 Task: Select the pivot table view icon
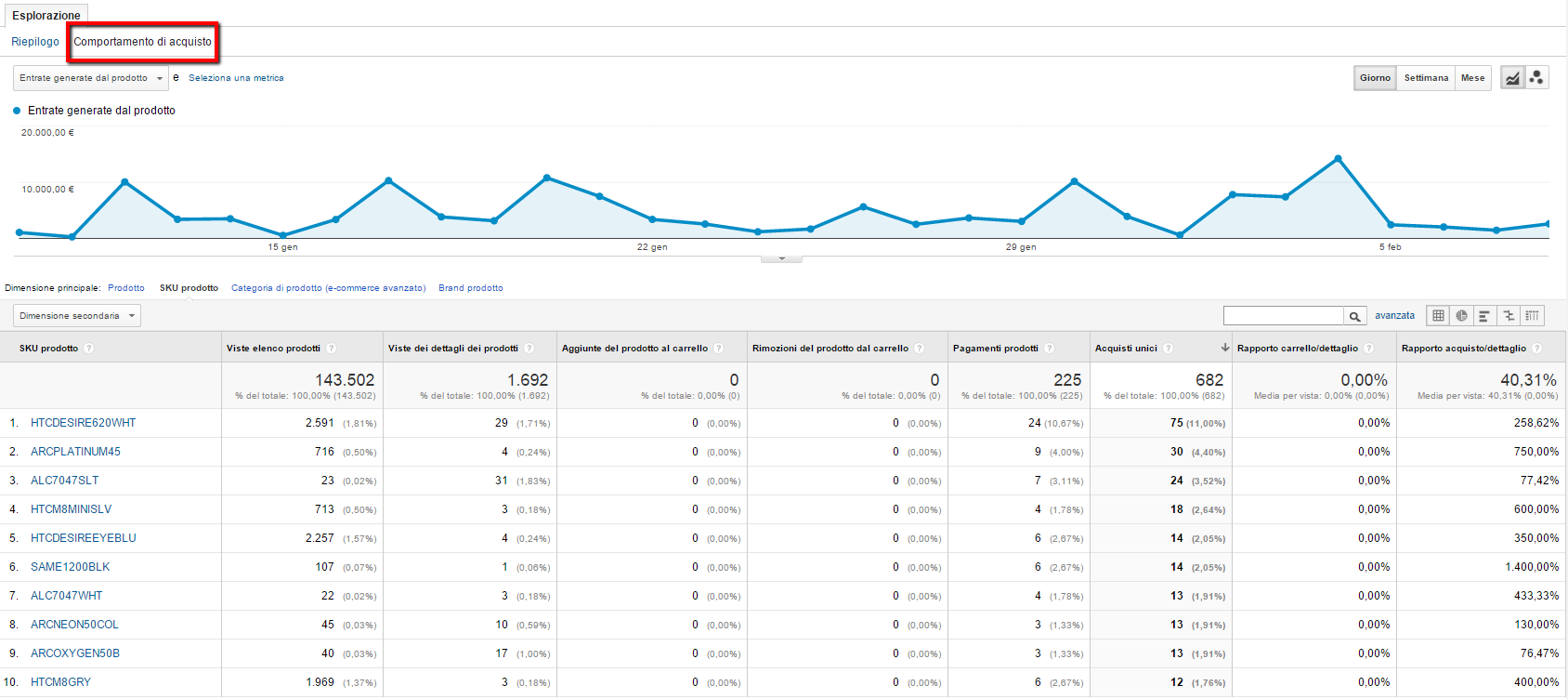pos(1532,316)
